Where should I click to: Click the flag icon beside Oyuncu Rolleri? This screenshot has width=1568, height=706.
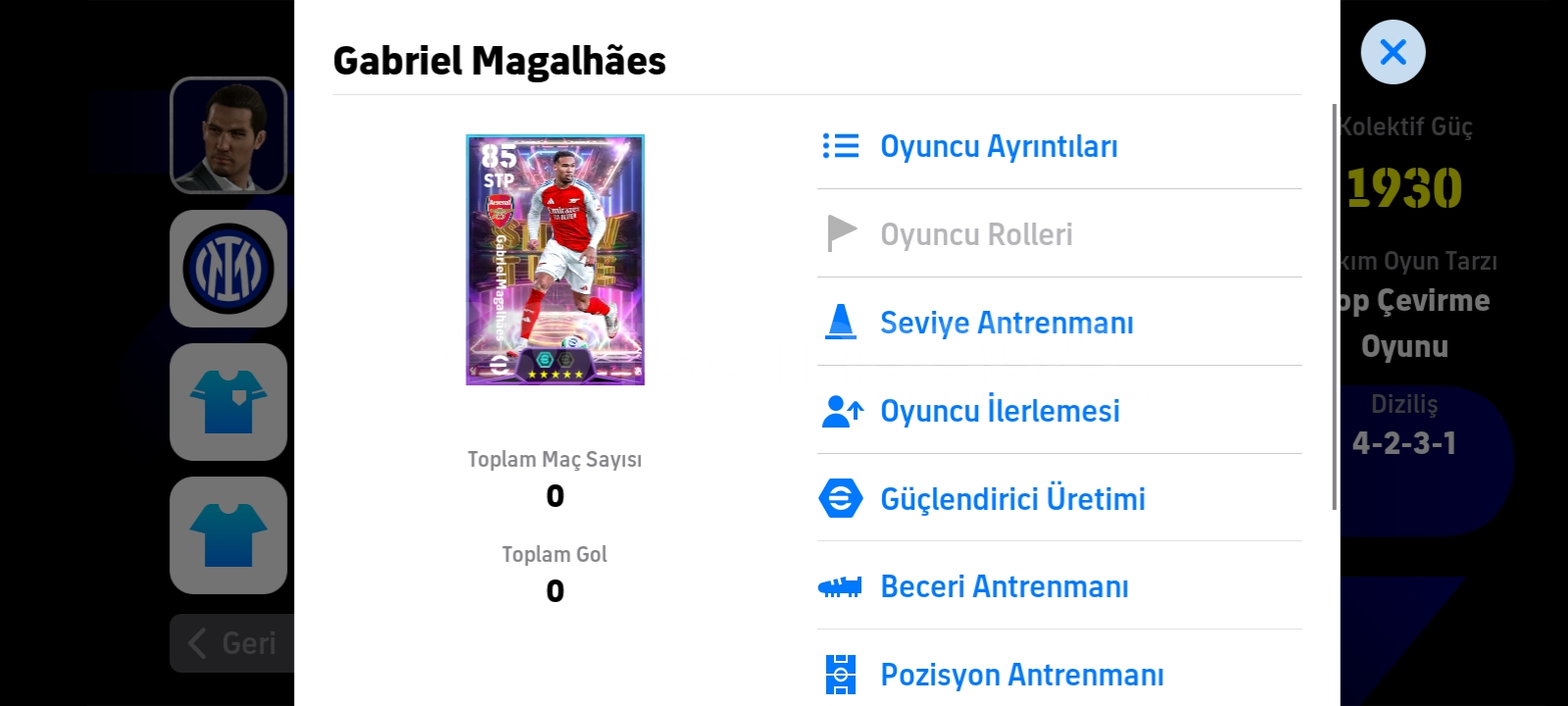pyautogui.click(x=842, y=233)
